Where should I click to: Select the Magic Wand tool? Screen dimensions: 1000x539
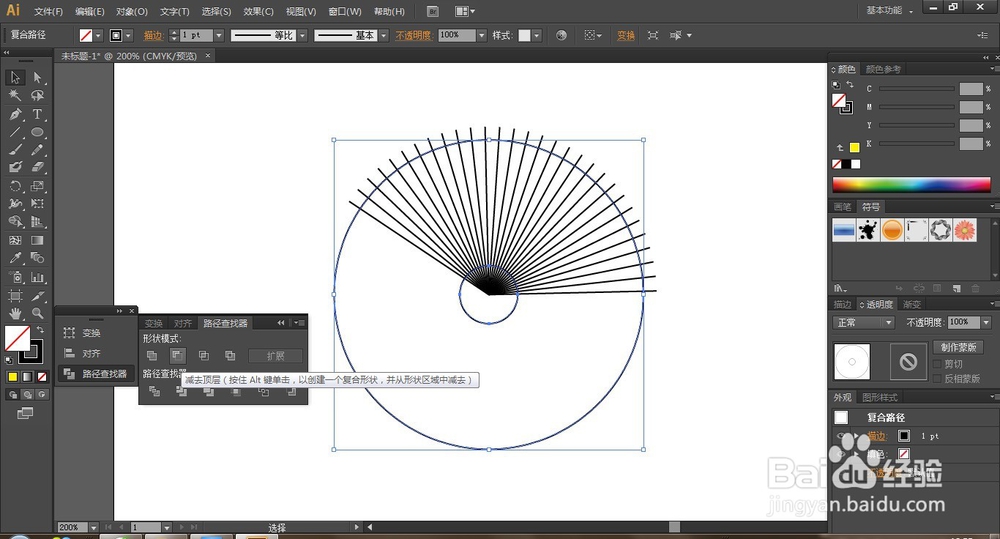pyautogui.click(x=15, y=96)
